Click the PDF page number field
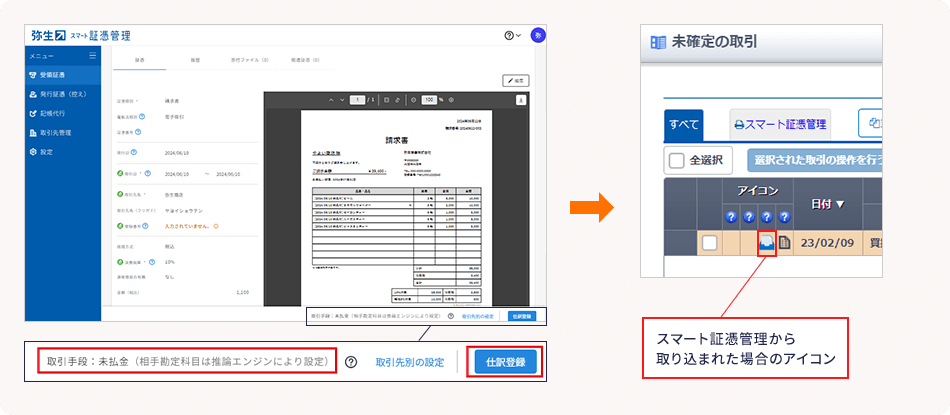The width and height of the screenshot is (950, 415). coord(357,100)
